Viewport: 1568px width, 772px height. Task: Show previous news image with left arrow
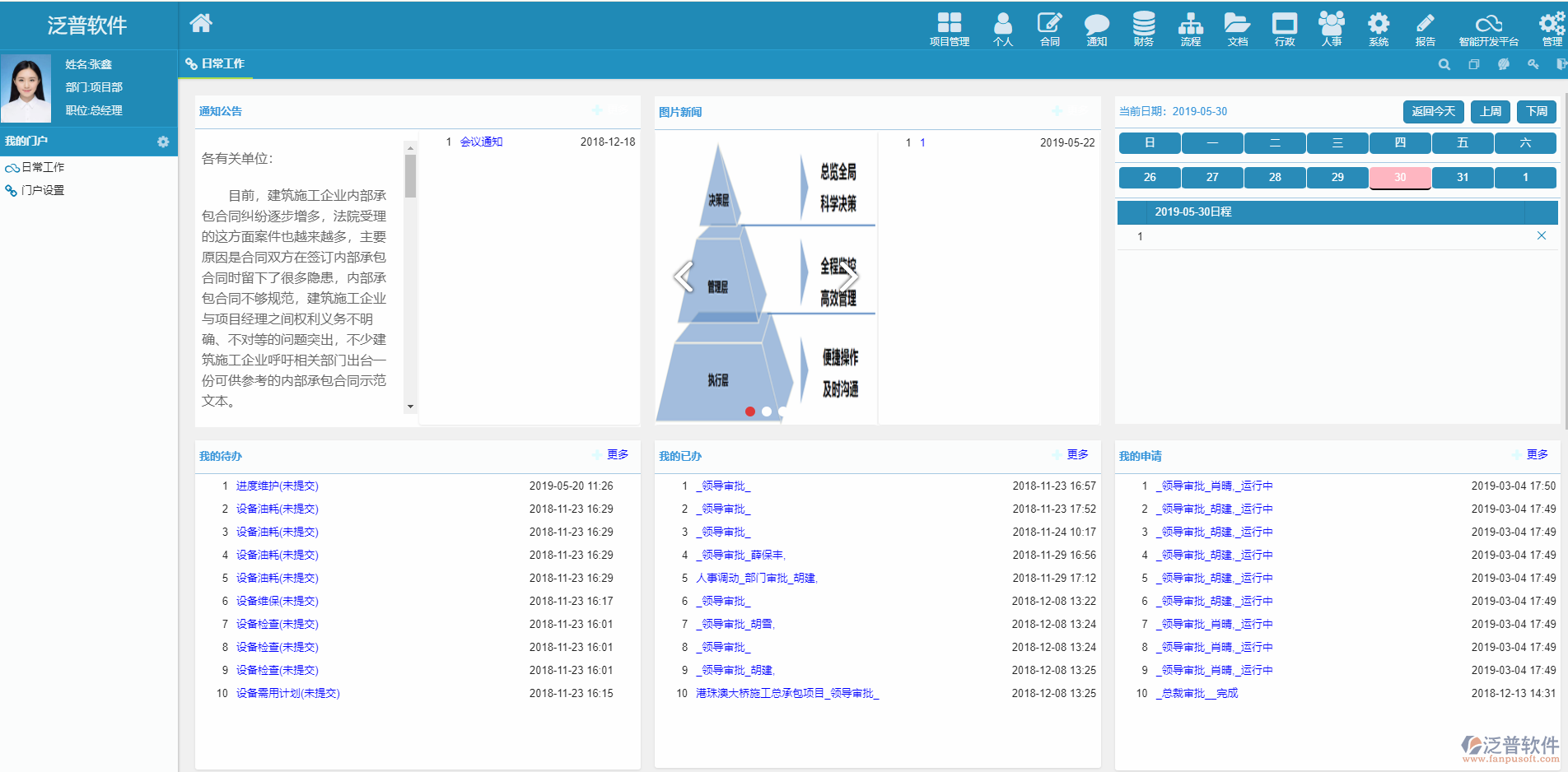(x=683, y=277)
